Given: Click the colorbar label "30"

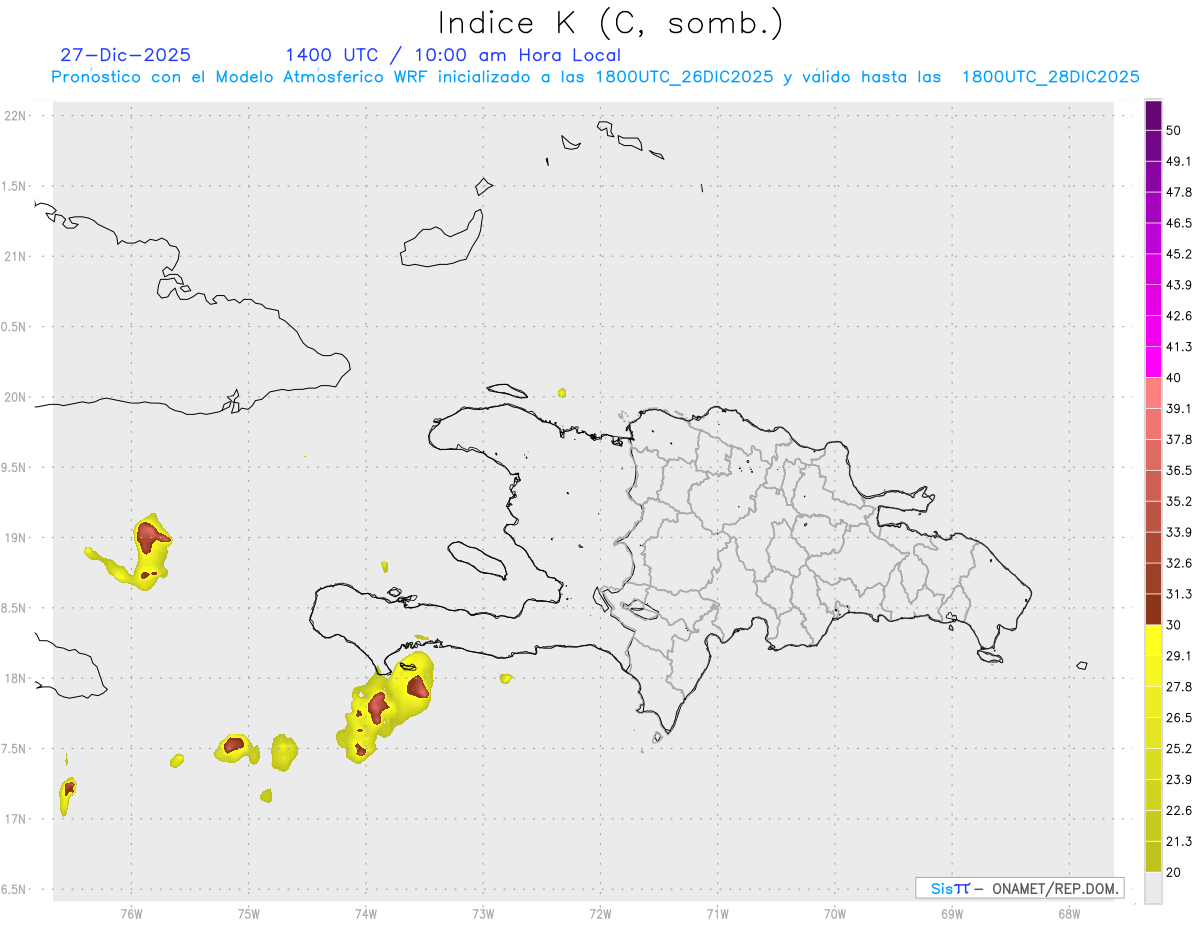Looking at the screenshot, I should 1175,625.
